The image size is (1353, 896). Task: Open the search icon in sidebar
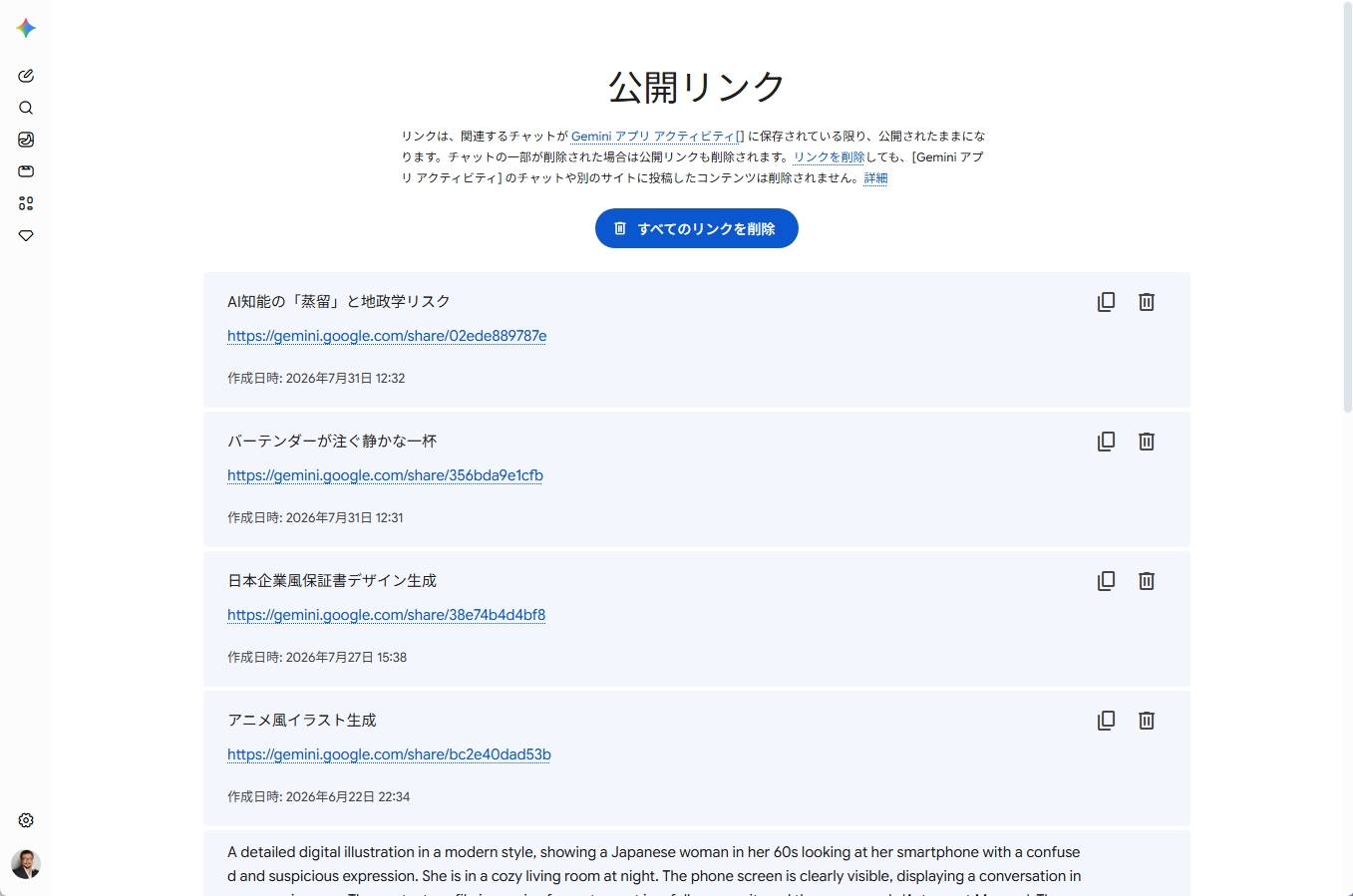click(x=26, y=108)
